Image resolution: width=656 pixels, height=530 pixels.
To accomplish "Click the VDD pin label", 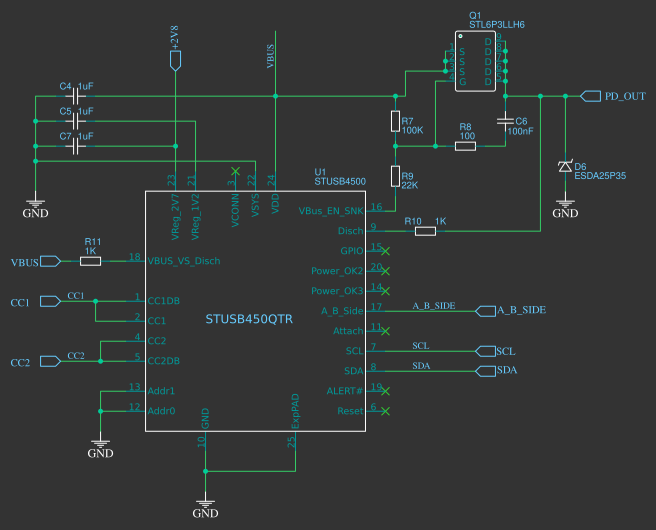I will point(275,204).
